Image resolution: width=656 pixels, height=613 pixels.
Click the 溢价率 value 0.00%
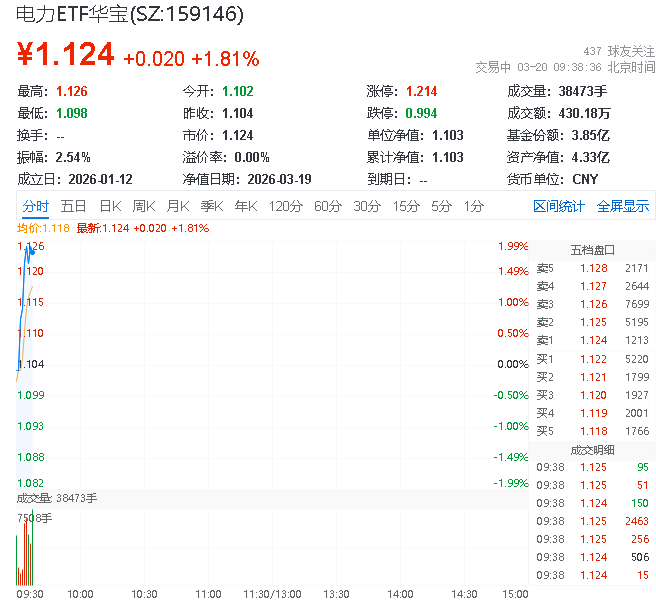(252, 158)
